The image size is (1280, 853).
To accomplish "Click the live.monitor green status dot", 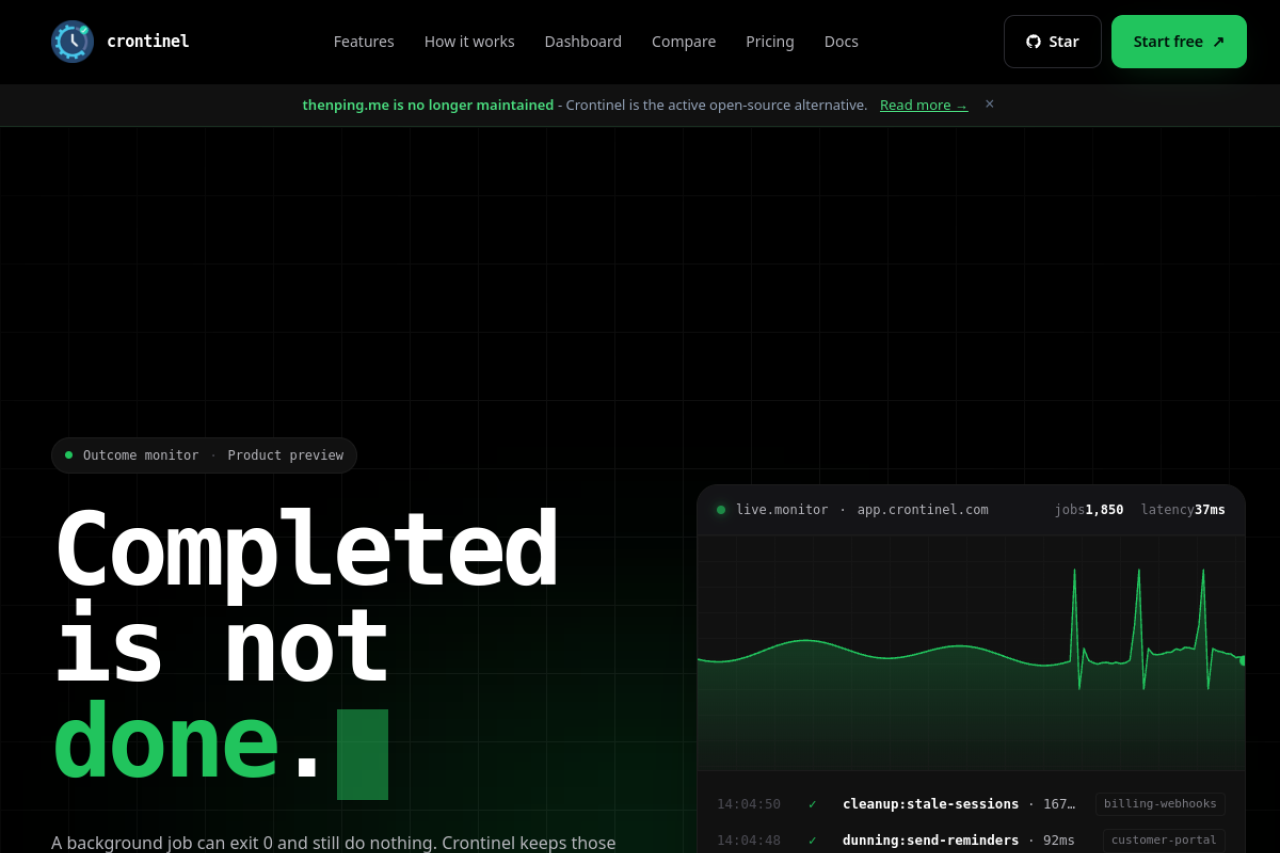I will coord(721,510).
